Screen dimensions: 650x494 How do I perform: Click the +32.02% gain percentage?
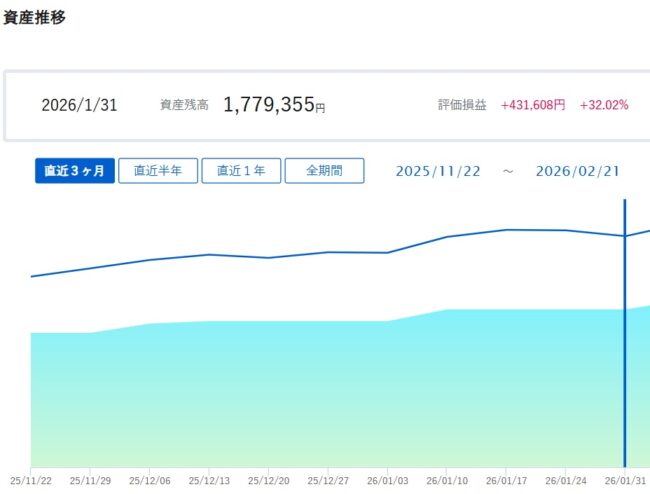click(604, 105)
